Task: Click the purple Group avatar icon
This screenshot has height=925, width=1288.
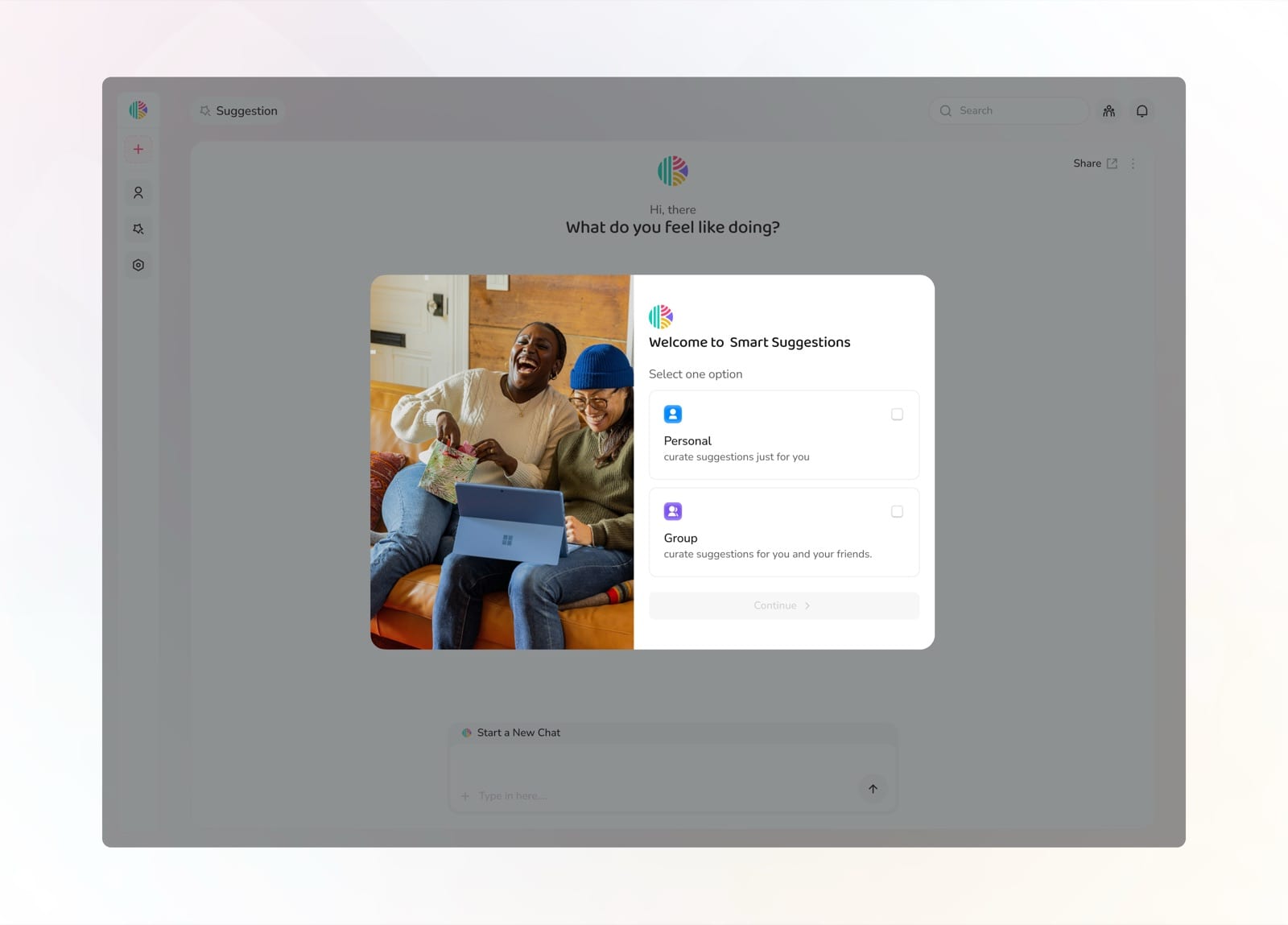Action: (x=673, y=511)
